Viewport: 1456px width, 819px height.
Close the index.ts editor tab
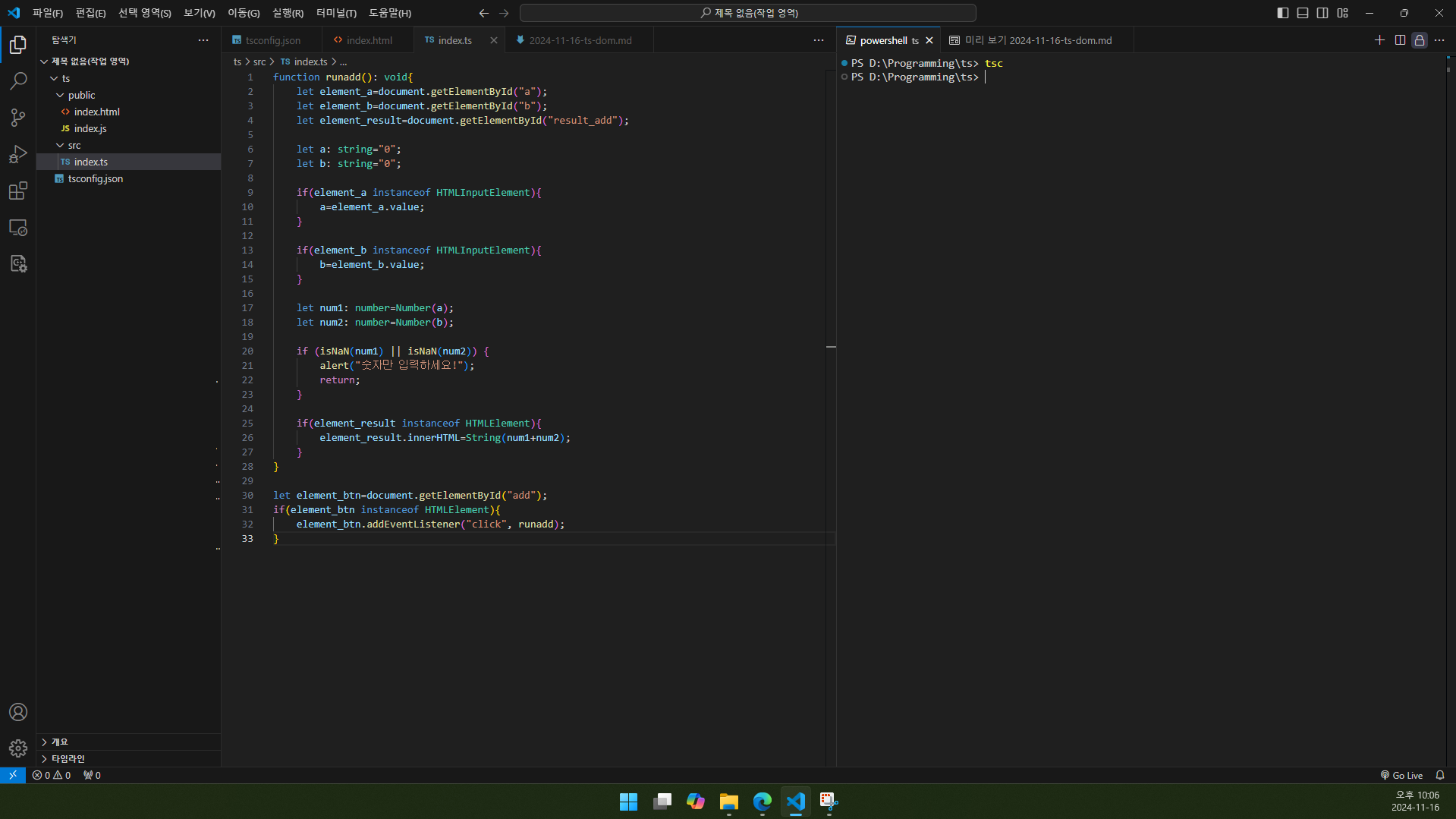pyautogui.click(x=494, y=40)
